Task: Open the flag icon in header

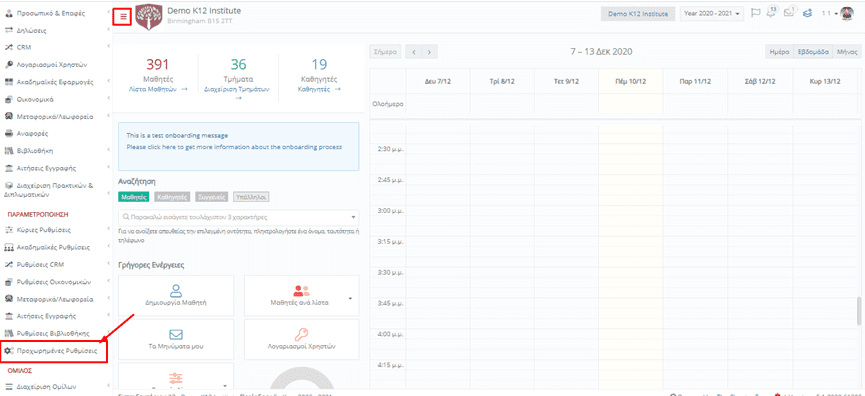Action: 756,13
